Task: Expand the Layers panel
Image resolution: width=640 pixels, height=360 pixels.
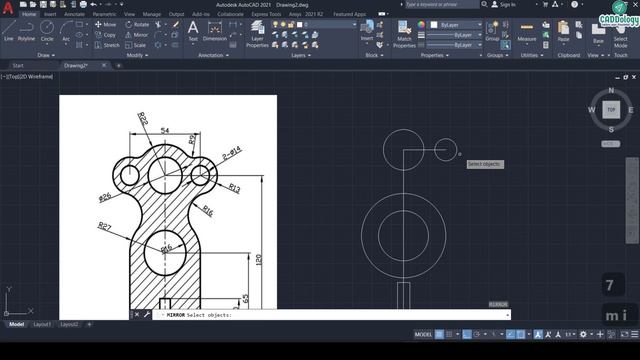Action: (301, 55)
